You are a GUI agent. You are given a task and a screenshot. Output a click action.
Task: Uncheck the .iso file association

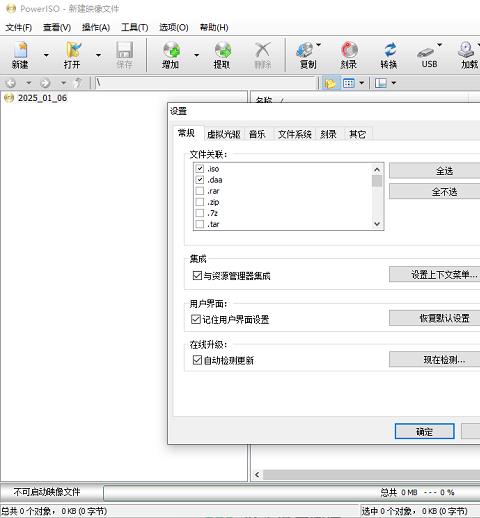200,168
